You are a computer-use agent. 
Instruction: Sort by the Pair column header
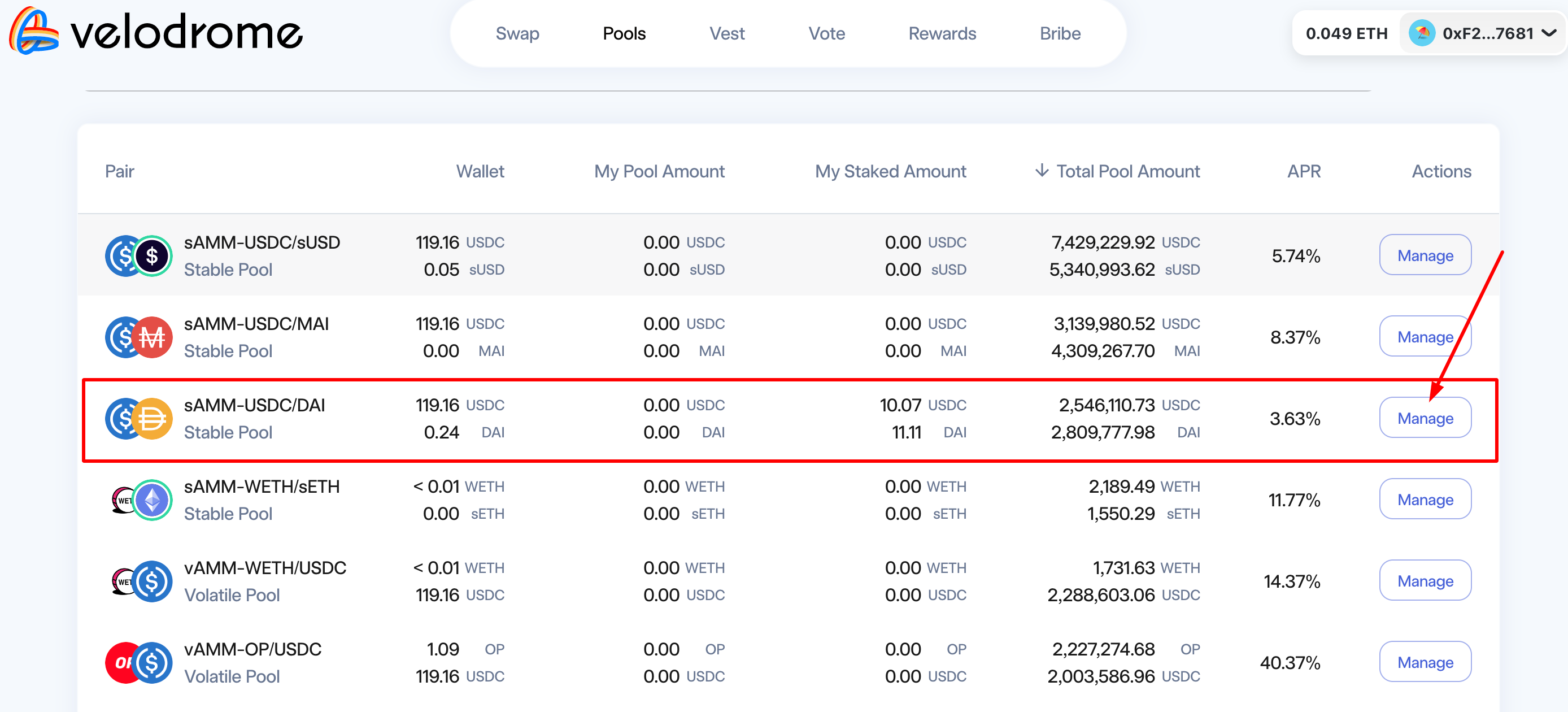[x=119, y=171]
